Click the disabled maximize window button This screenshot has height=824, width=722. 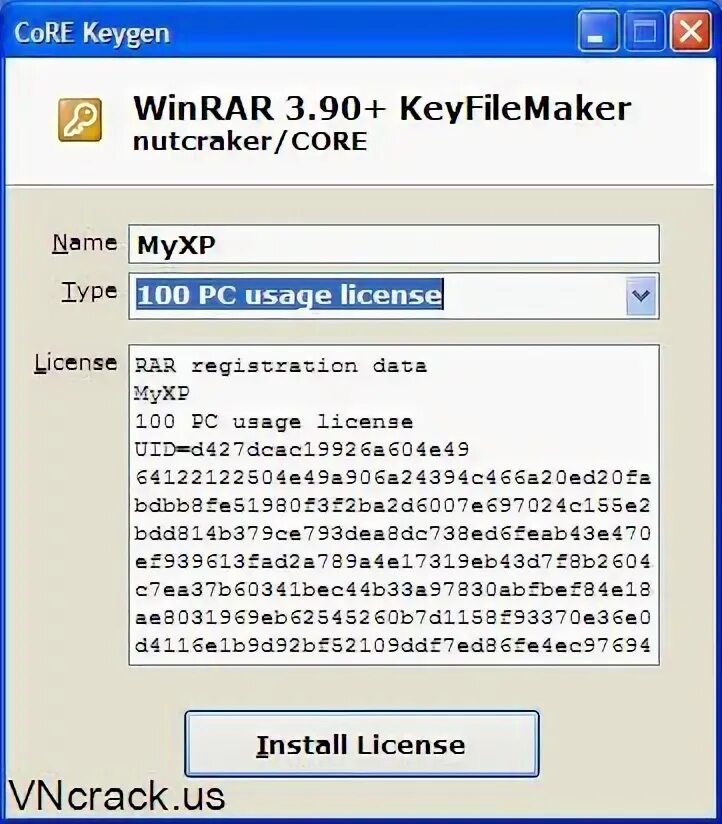[644, 32]
